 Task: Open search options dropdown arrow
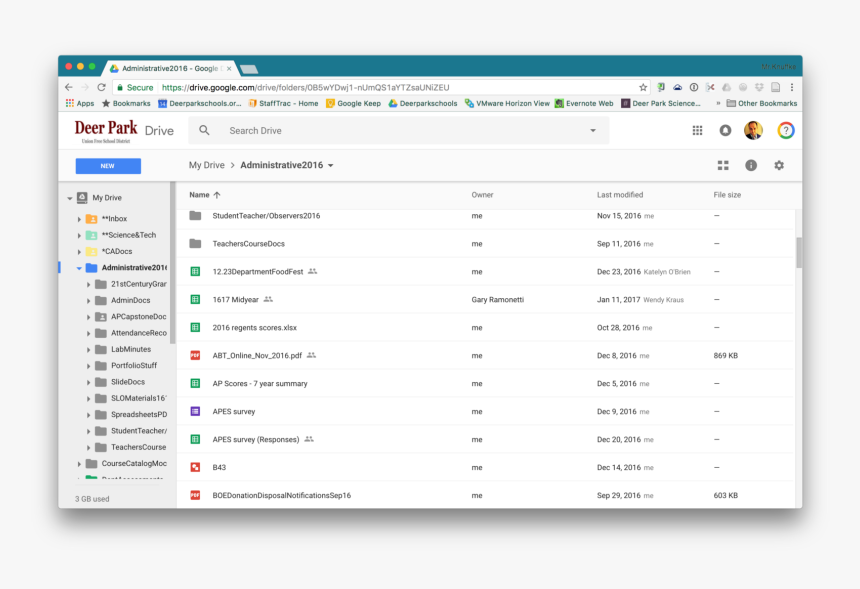click(592, 130)
